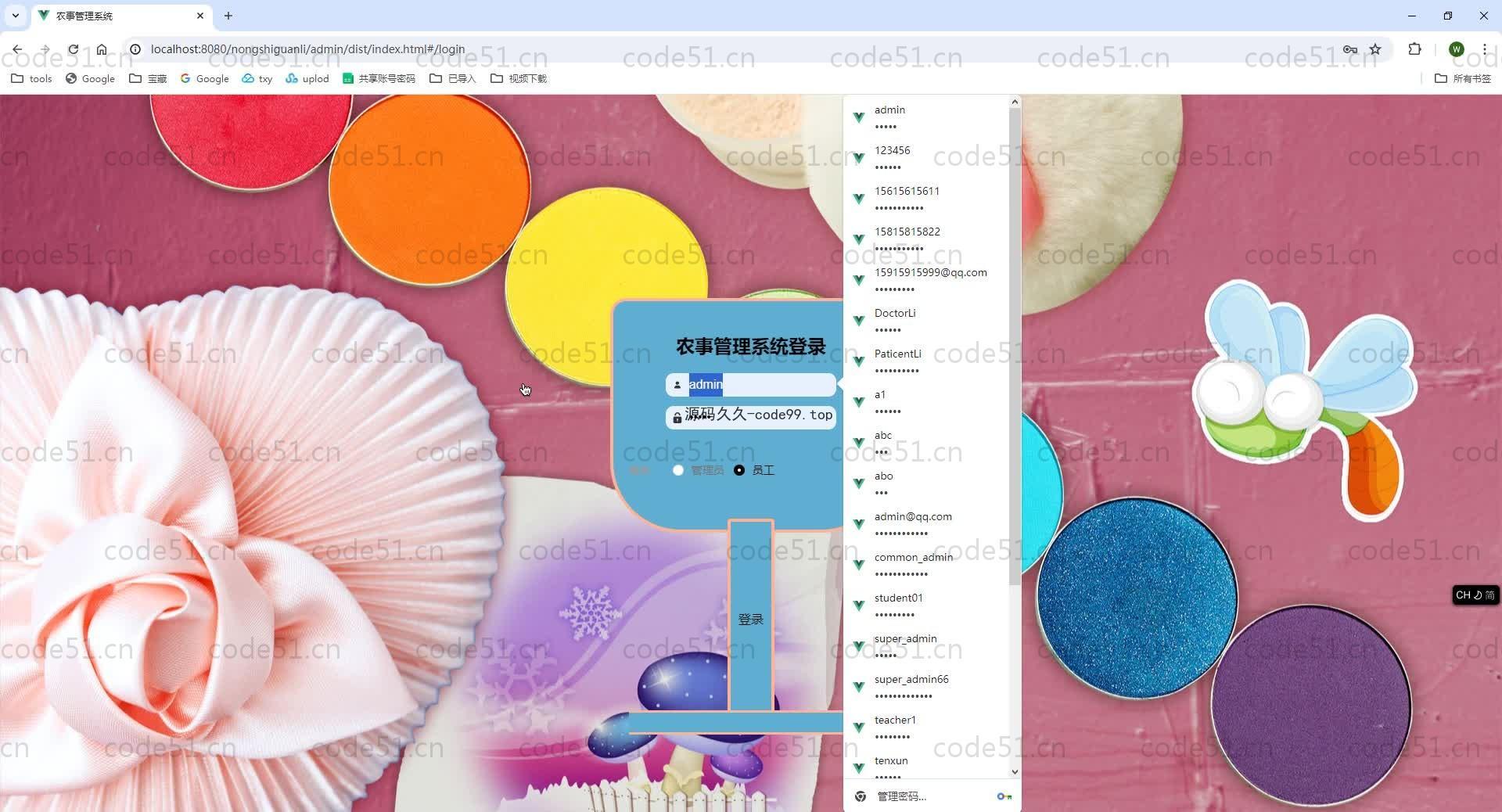
Task: Open the tools bookmark folder
Action: (x=31, y=78)
